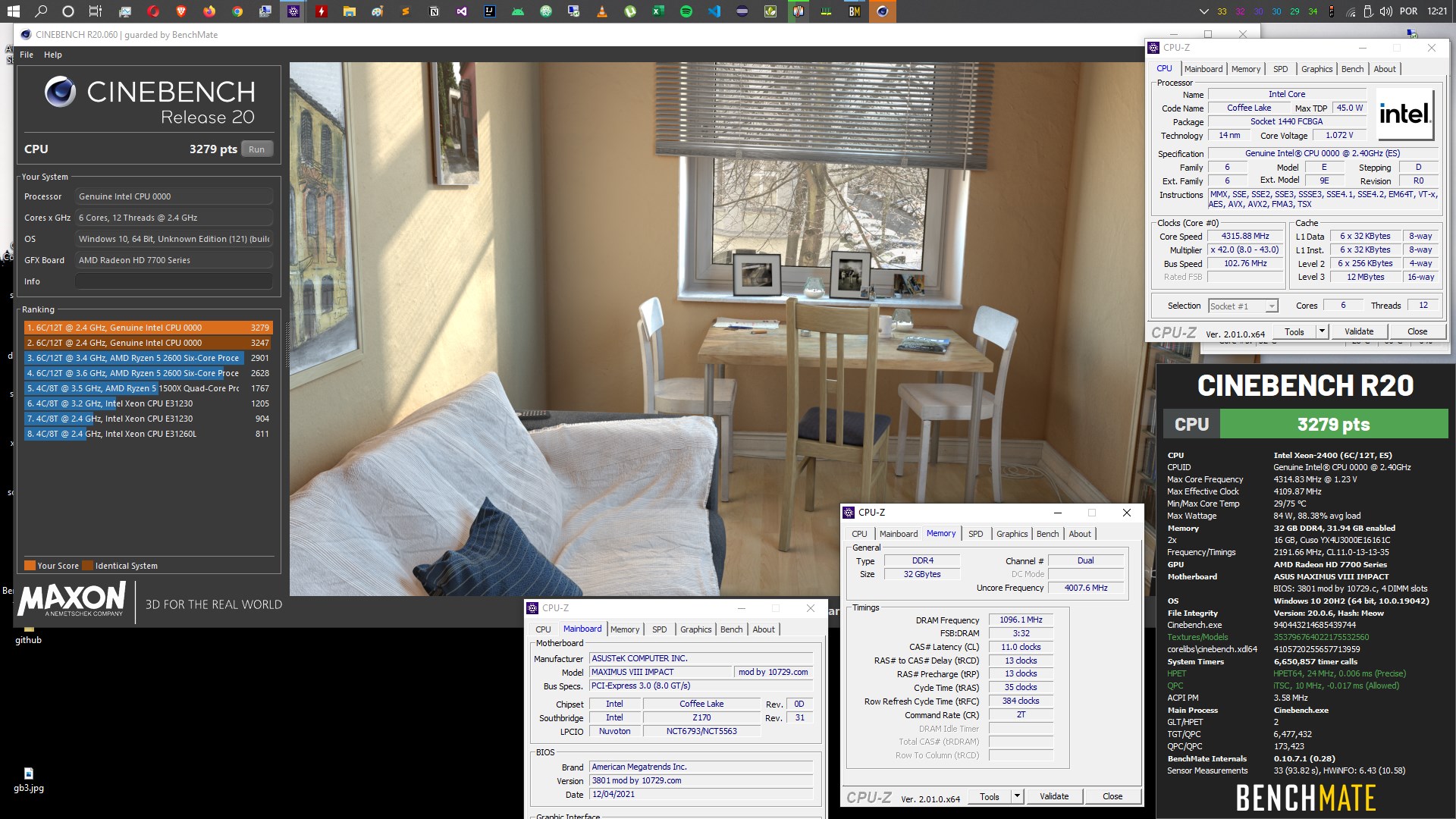Screen dimensions: 1456x819
Task: Open File Explorer from taskbar
Action: click(349, 11)
